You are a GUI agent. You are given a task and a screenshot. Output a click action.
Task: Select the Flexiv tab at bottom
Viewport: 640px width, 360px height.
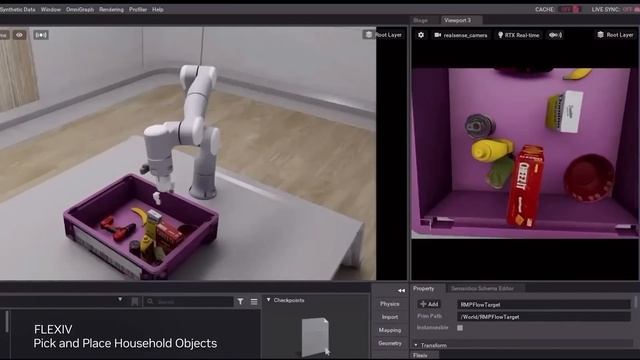(420, 356)
